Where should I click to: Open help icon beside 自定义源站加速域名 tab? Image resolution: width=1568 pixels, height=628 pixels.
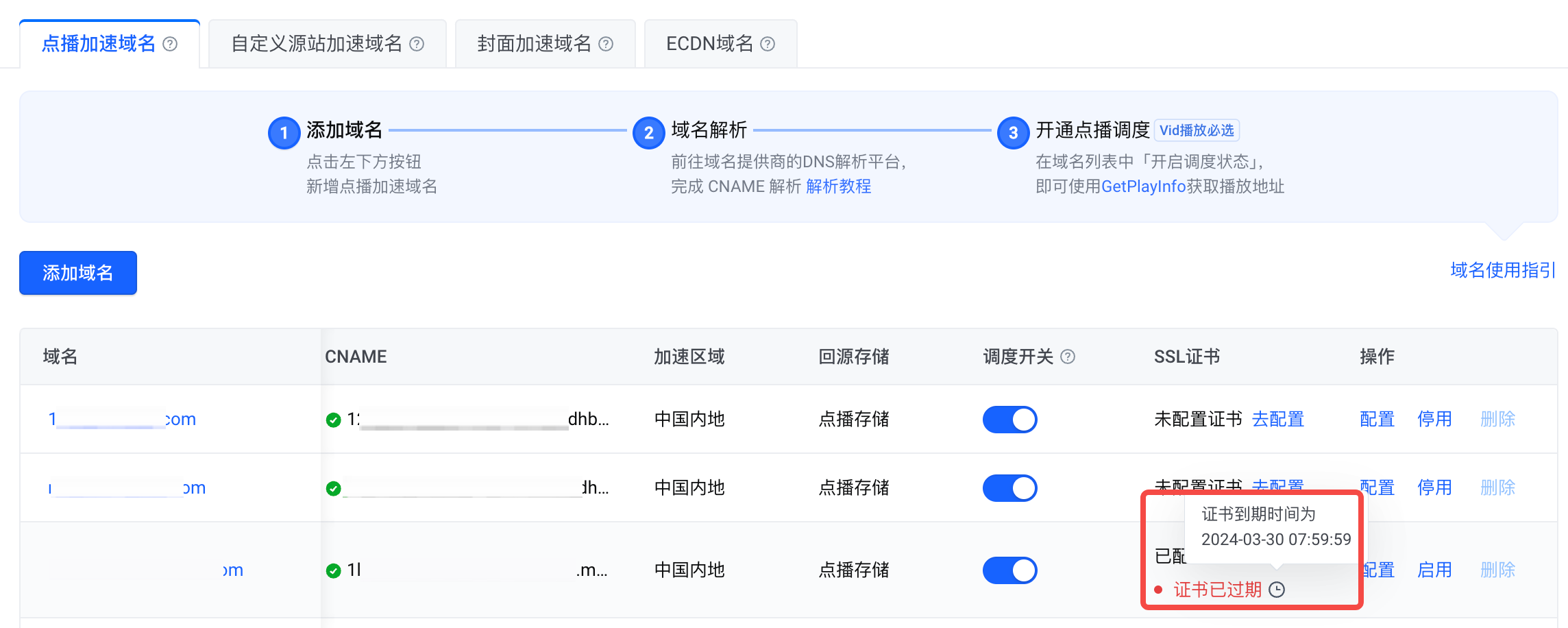coord(417,44)
